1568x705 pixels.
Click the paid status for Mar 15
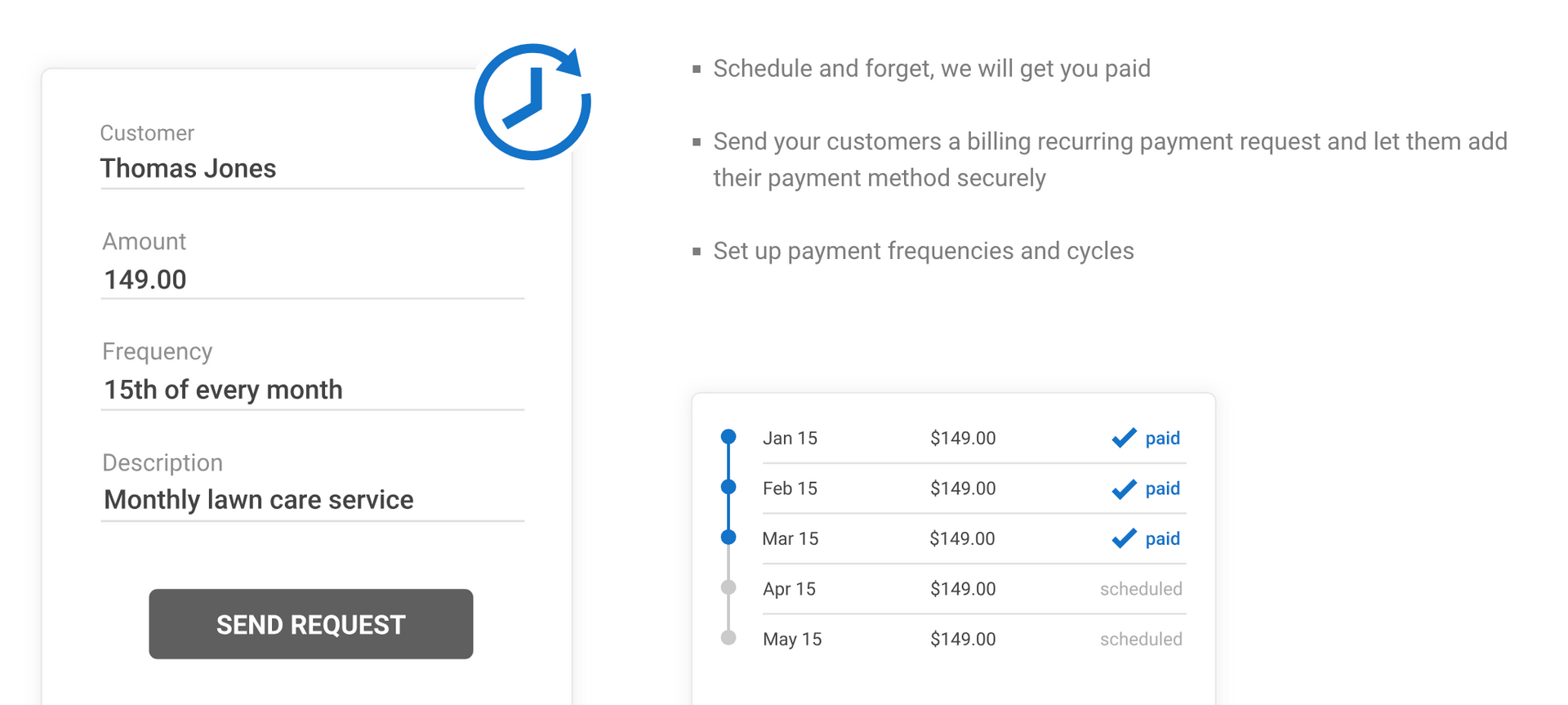[x=1162, y=539]
